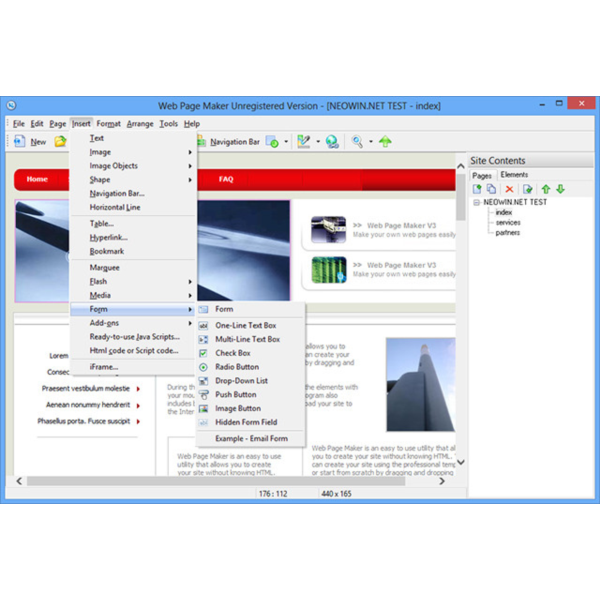Image resolution: width=600 pixels, height=600 pixels.
Task: Choose Marquee from the Insert menu
Action: (x=133, y=268)
